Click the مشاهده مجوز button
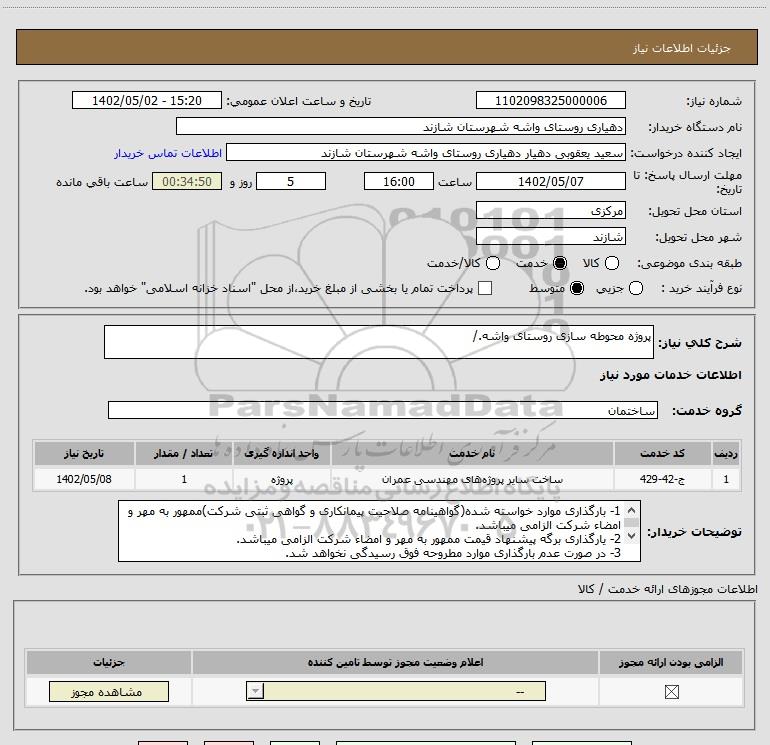This screenshot has width=770, height=745. (x=109, y=691)
